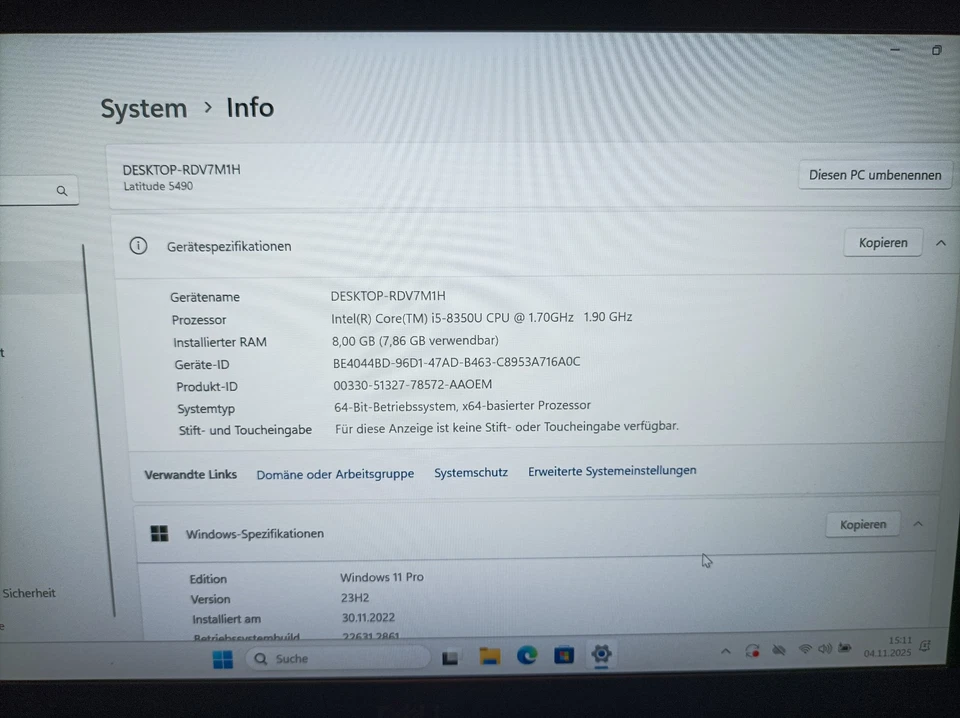Click the Windows Start button

[222, 658]
